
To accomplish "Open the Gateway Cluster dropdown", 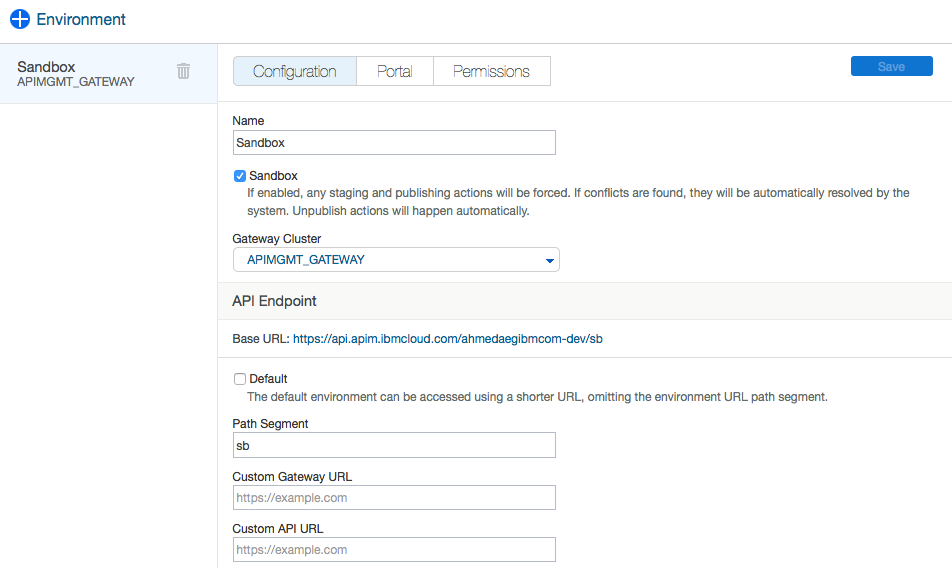I will (395, 260).
